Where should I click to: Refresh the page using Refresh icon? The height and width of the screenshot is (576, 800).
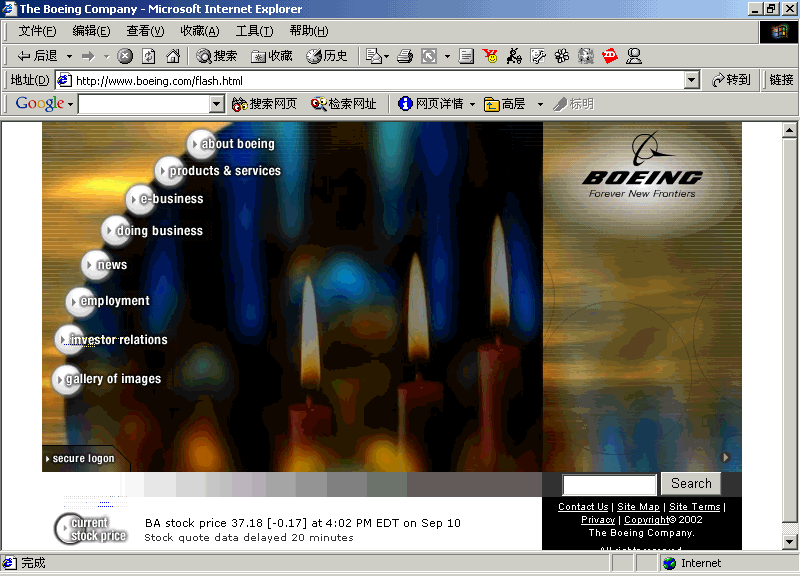148,56
